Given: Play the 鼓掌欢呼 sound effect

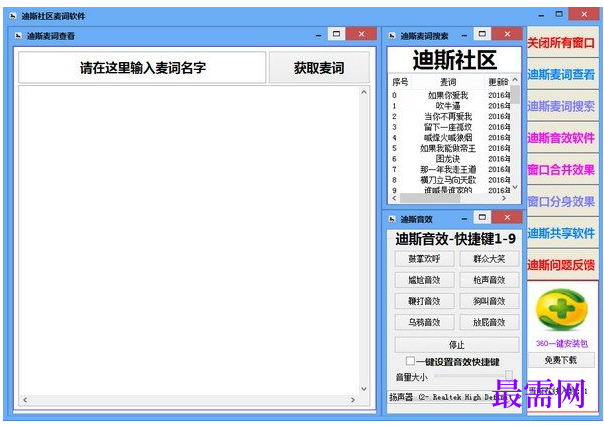Looking at the screenshot, I should 424,259.
